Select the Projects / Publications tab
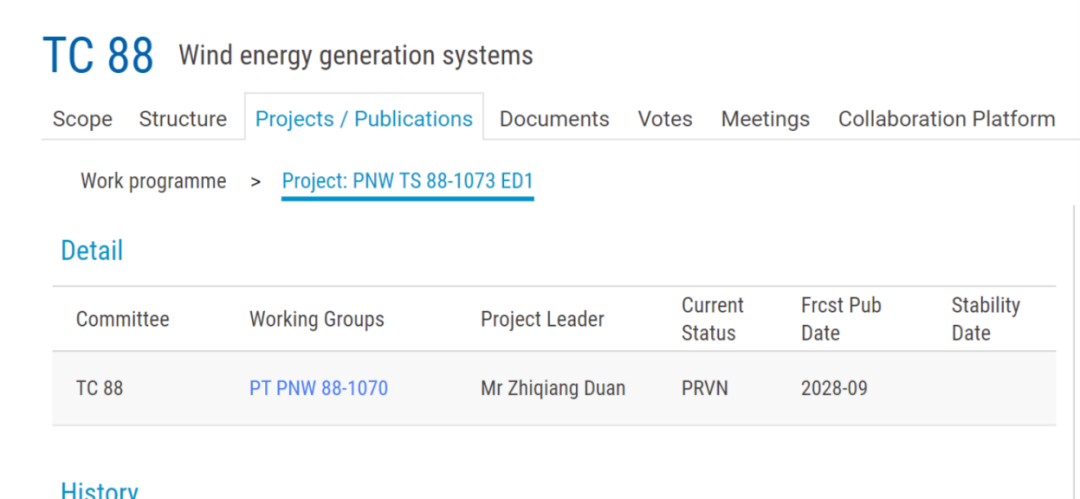The image size is (1080, 499). 364,119
